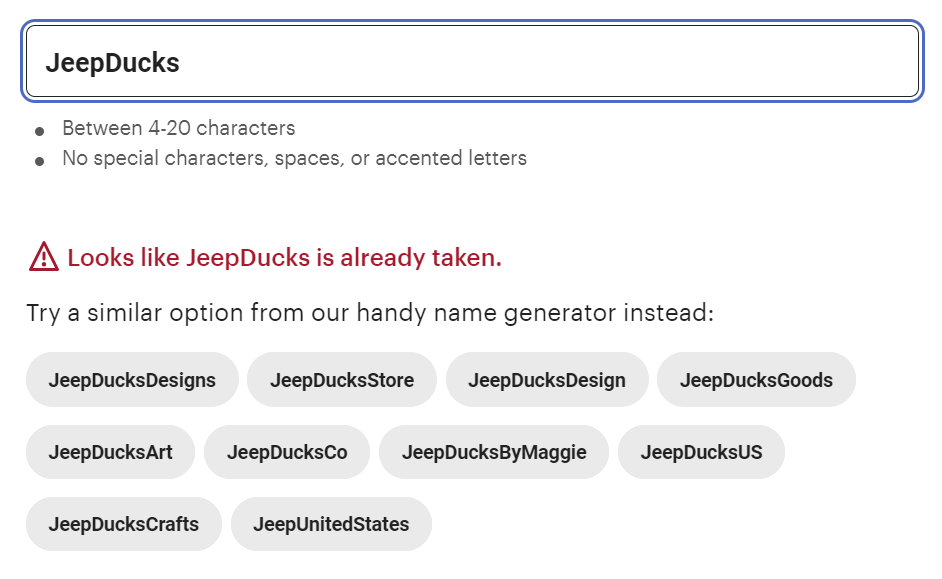Pick the JeepDucksCo name chip

pyautogui.click(x=287, y=452)
